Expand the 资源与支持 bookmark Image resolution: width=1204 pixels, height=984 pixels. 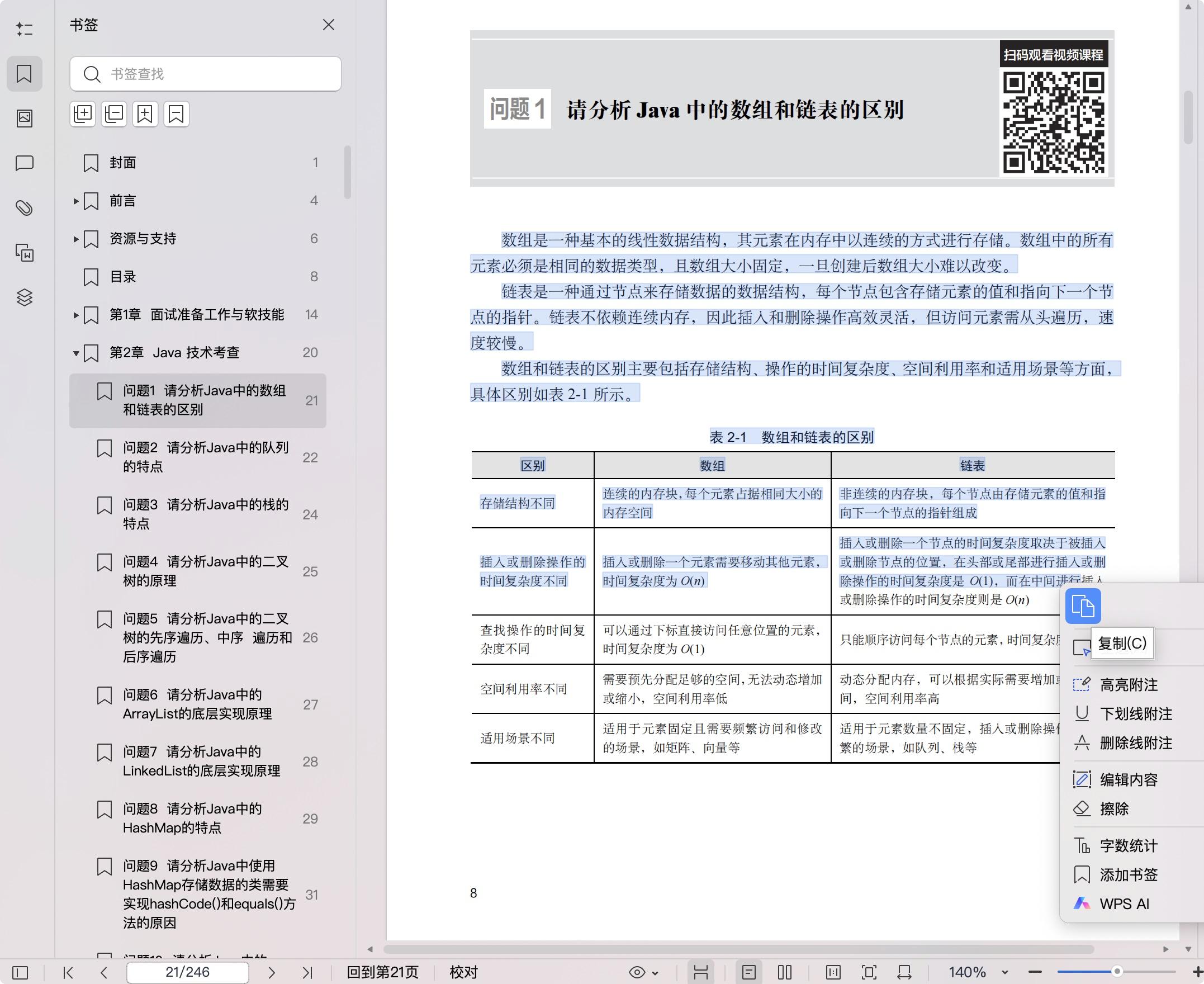[75, 239]
